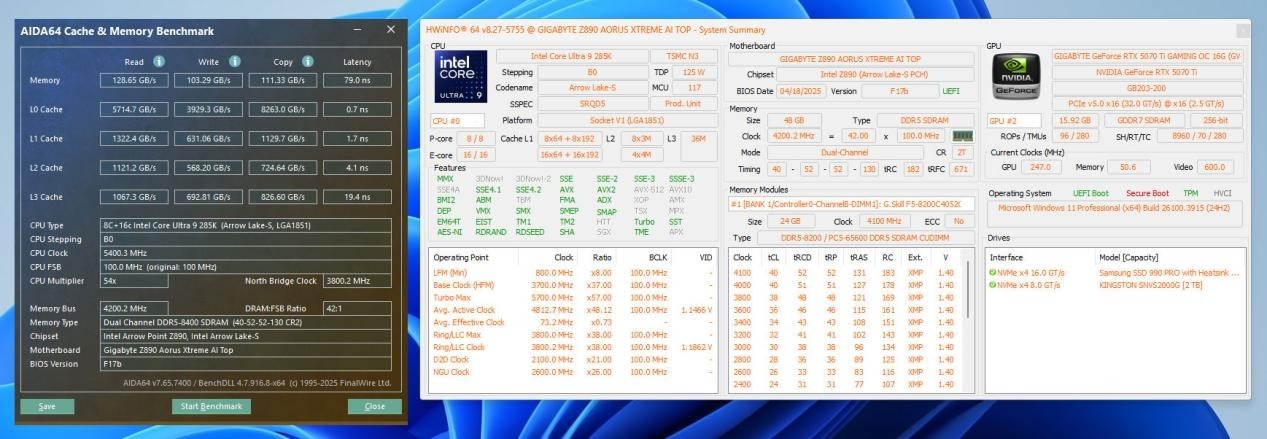Click the Memory Write value 103.29 GB/s
1267x439 pixels.
click(x=207, y=80)
